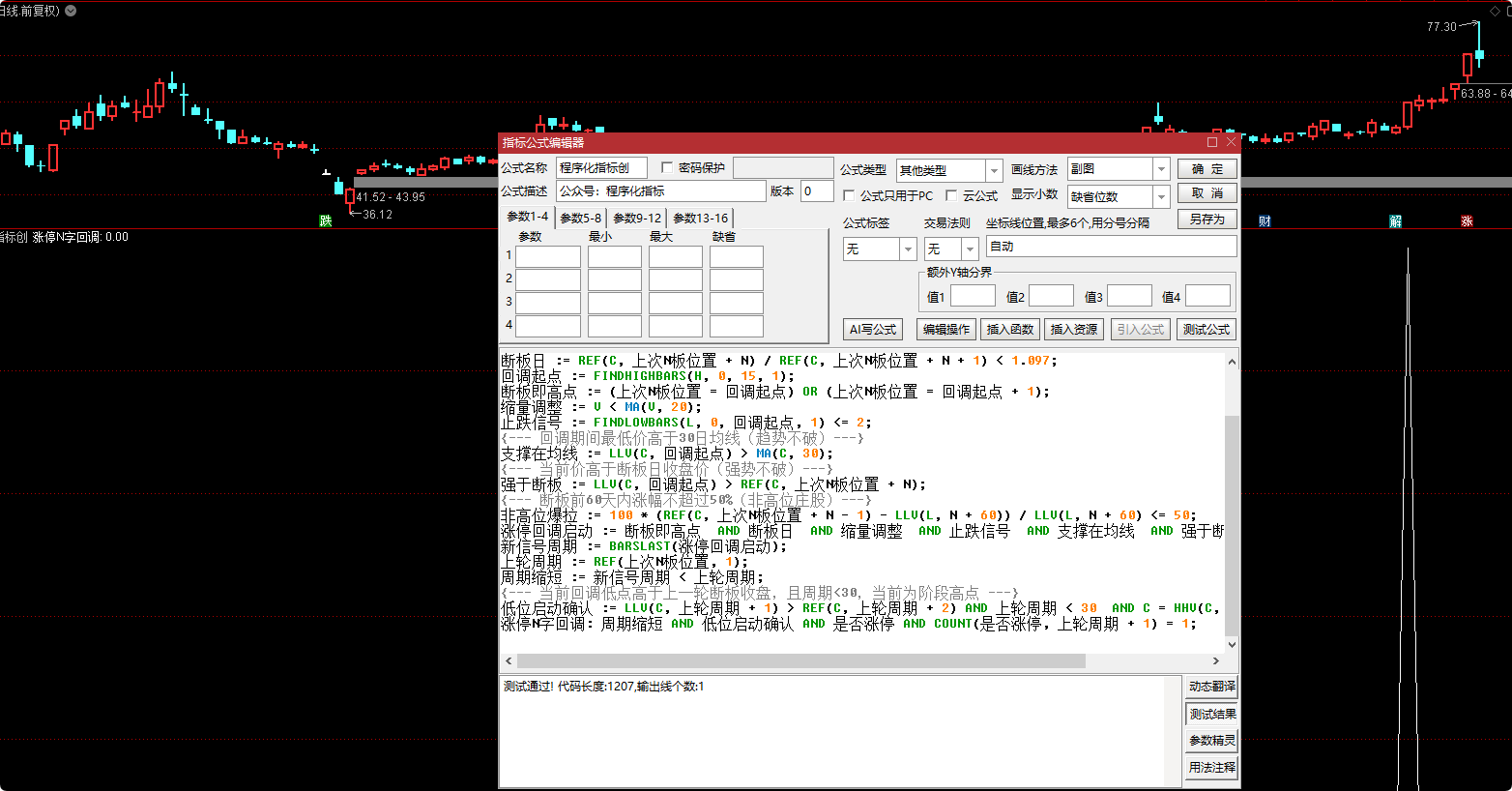
Task: Open the 参数13-16 tab
Action: click(x=701, y=219)
